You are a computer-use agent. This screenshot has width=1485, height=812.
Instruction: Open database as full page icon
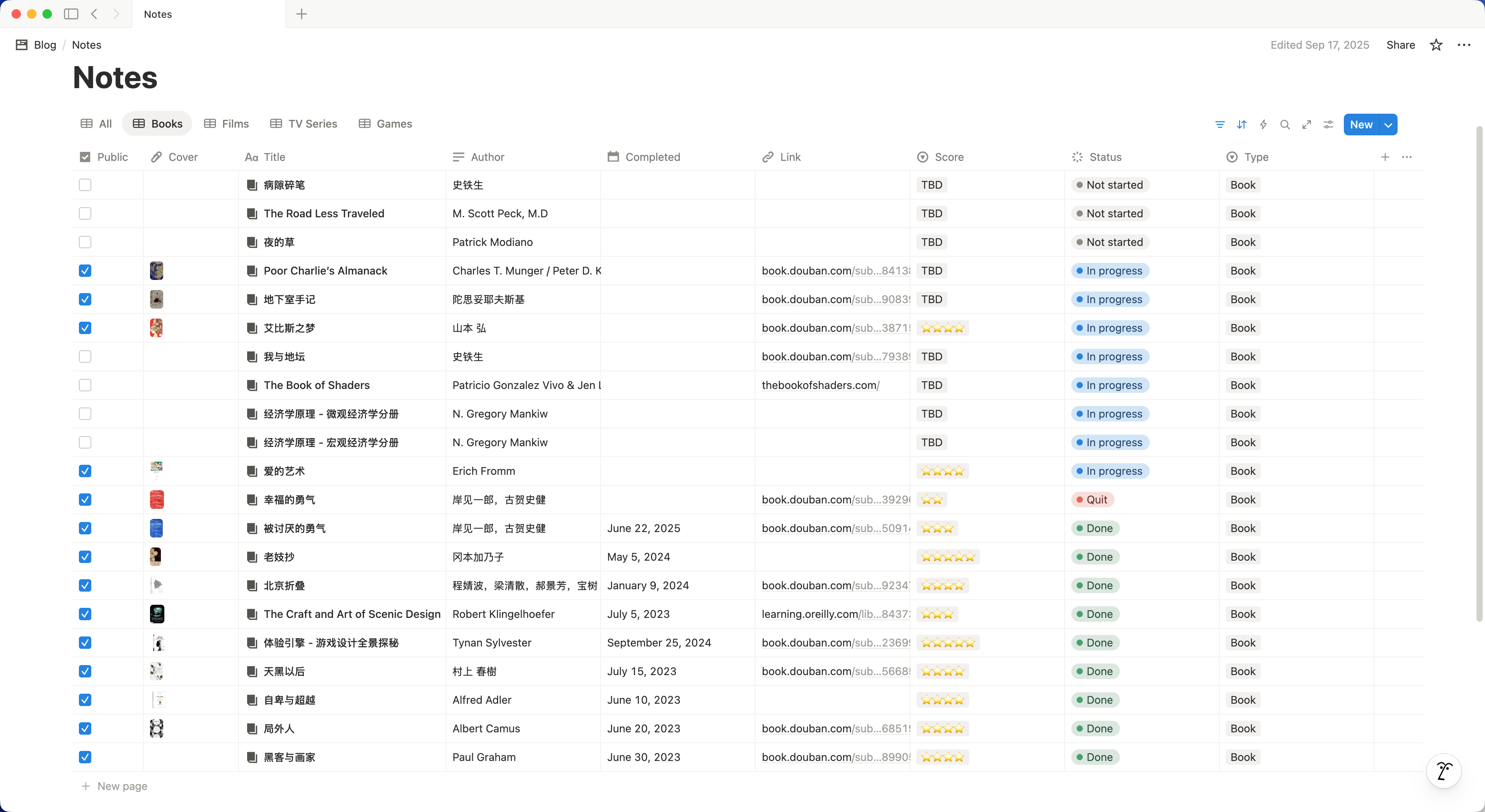point(1307,125)
